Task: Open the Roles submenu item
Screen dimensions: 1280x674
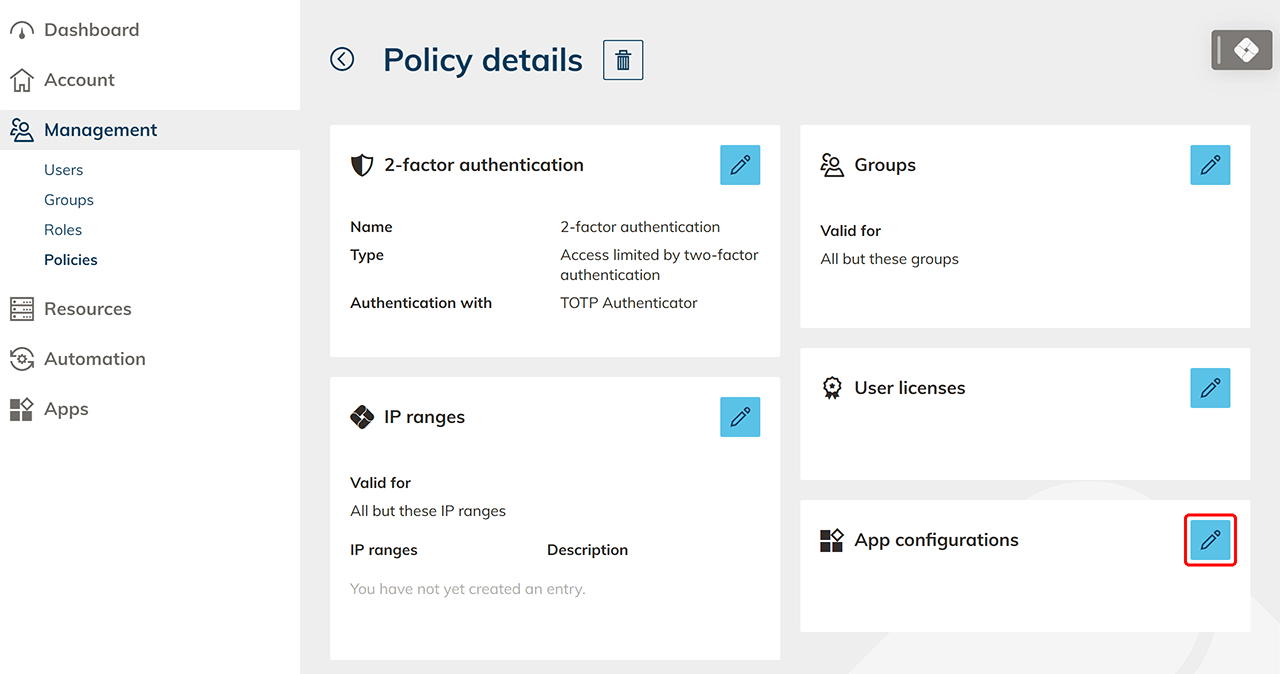Action: point(62,230)
